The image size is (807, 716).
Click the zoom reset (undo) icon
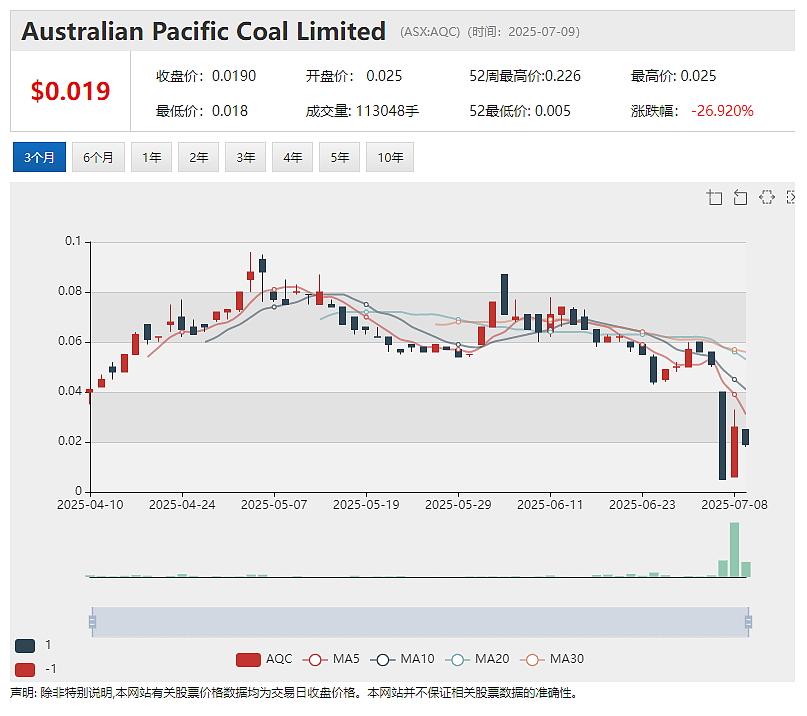pyautogui.click(x=740, y=197)
